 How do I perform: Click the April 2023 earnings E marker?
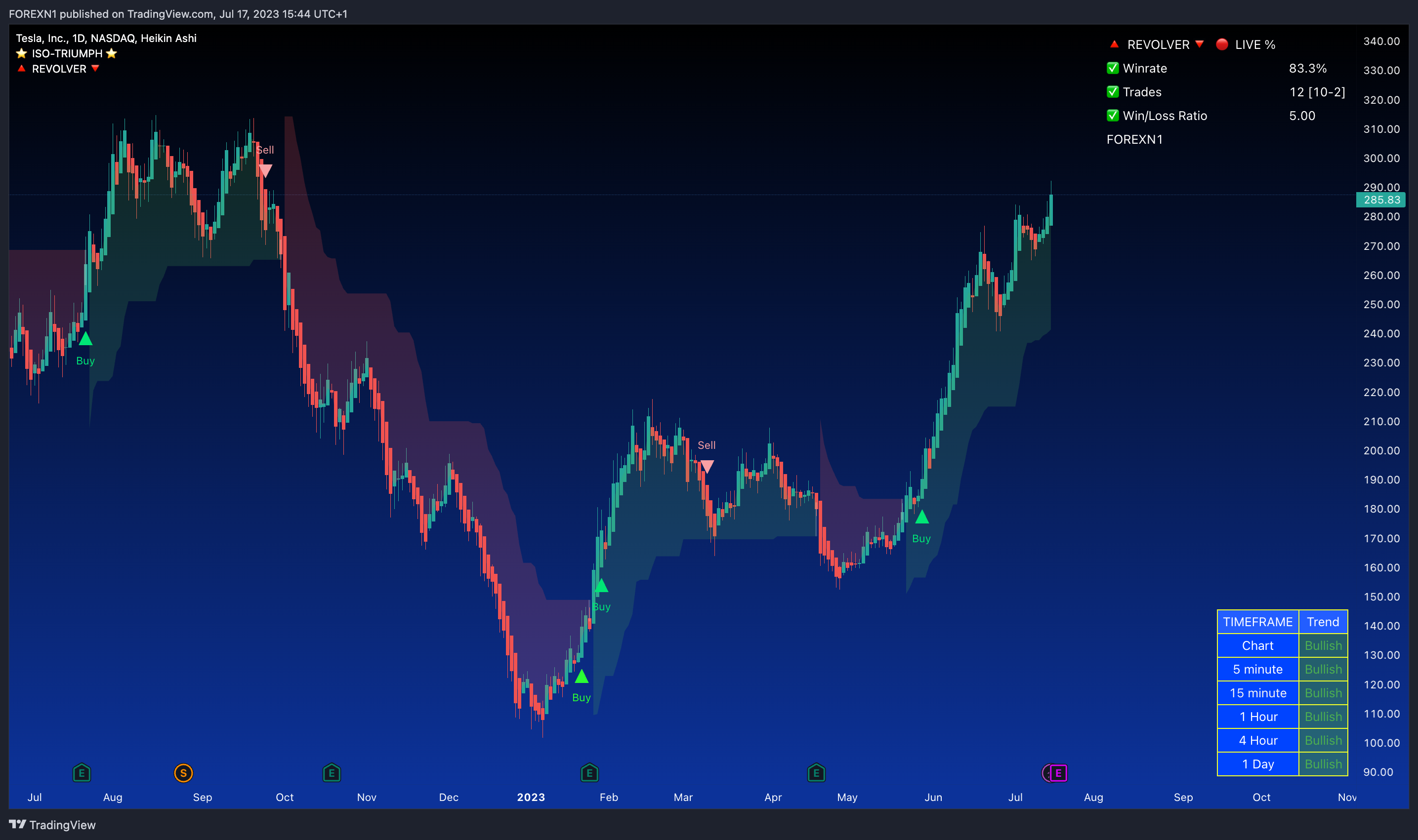click(816, 773)
